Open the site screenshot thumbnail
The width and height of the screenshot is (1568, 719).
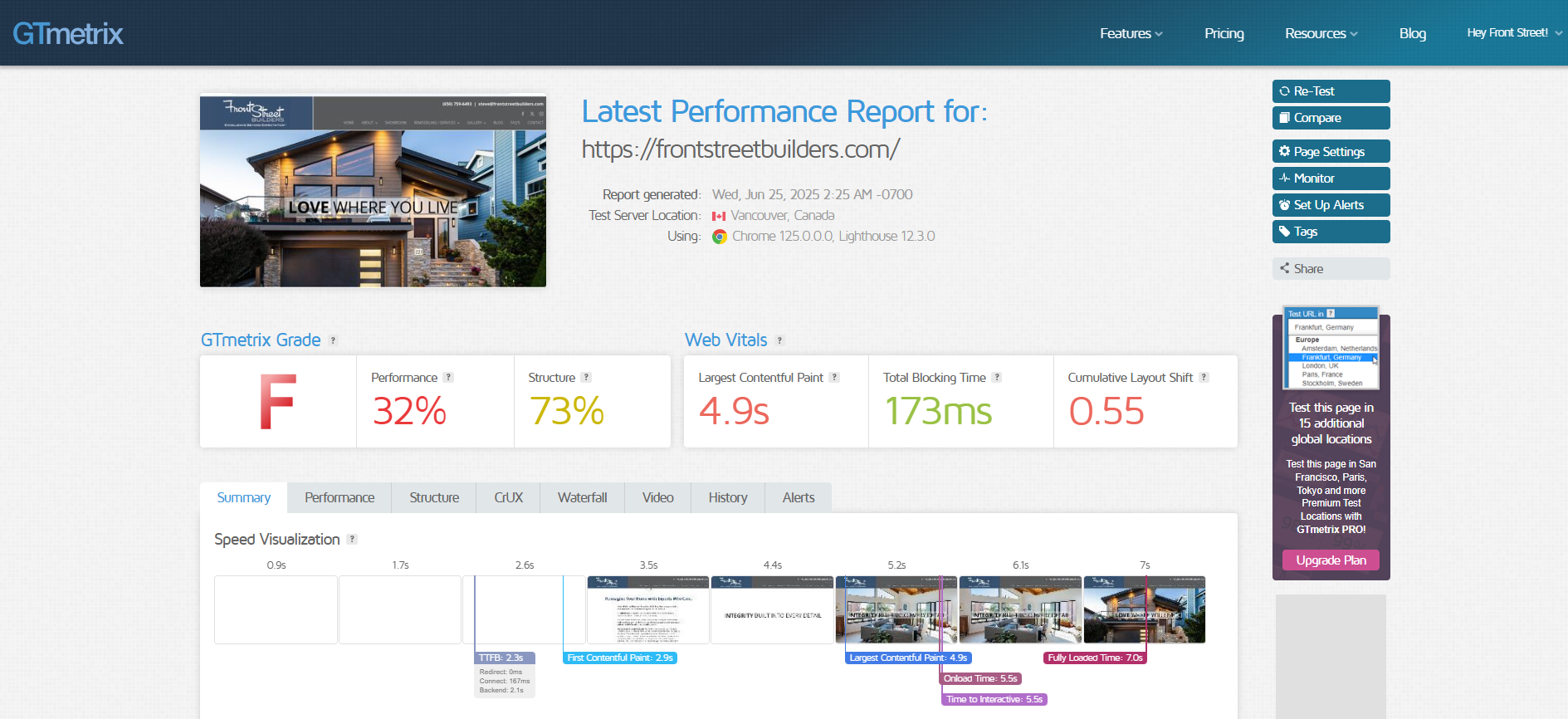(x=373, y=191)
